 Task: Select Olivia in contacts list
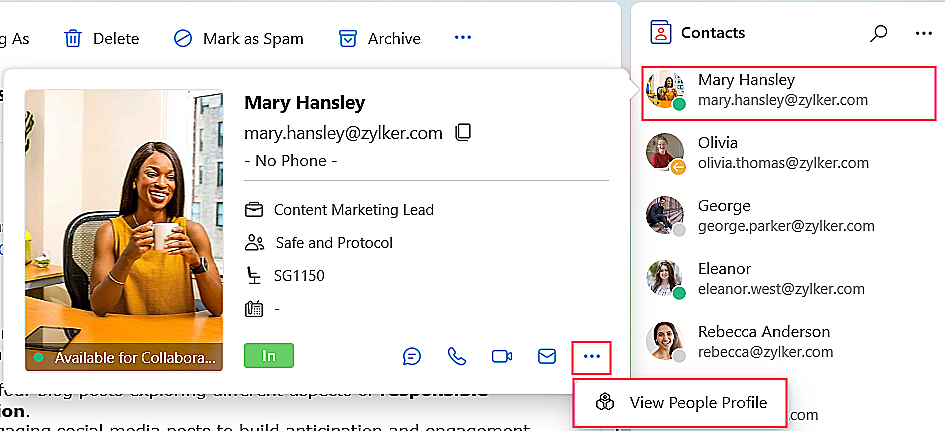click(x=788, y=153)
